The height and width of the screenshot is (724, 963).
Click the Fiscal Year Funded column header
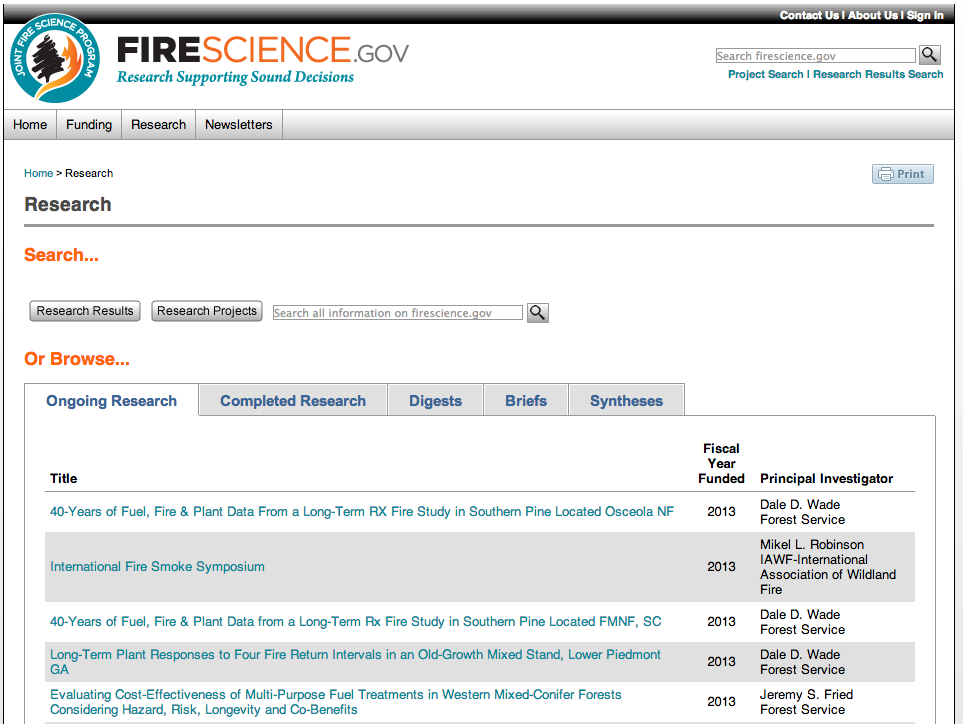coord(721,464)
